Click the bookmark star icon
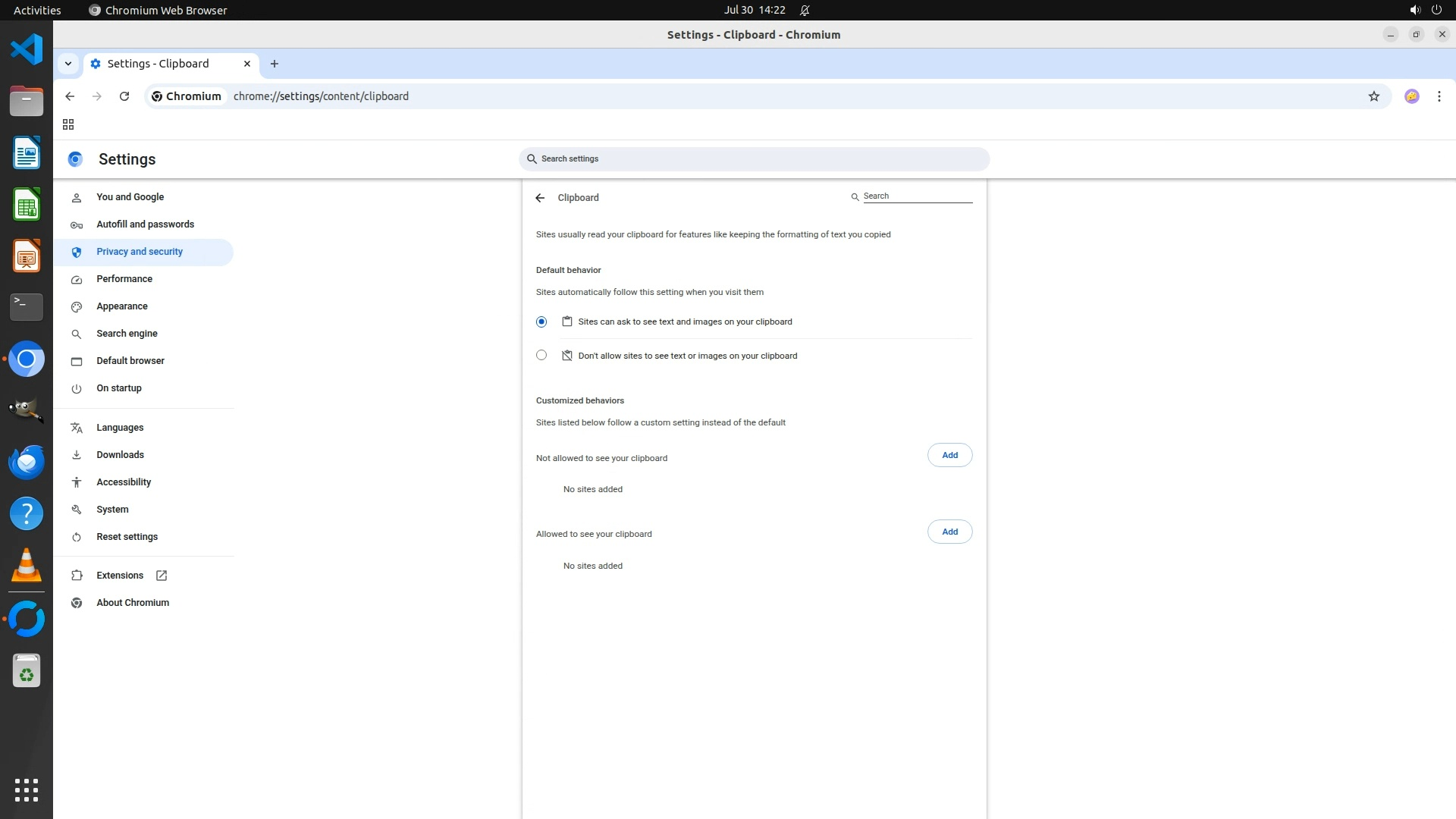 pyautogui.click(x=1373, y=96)
